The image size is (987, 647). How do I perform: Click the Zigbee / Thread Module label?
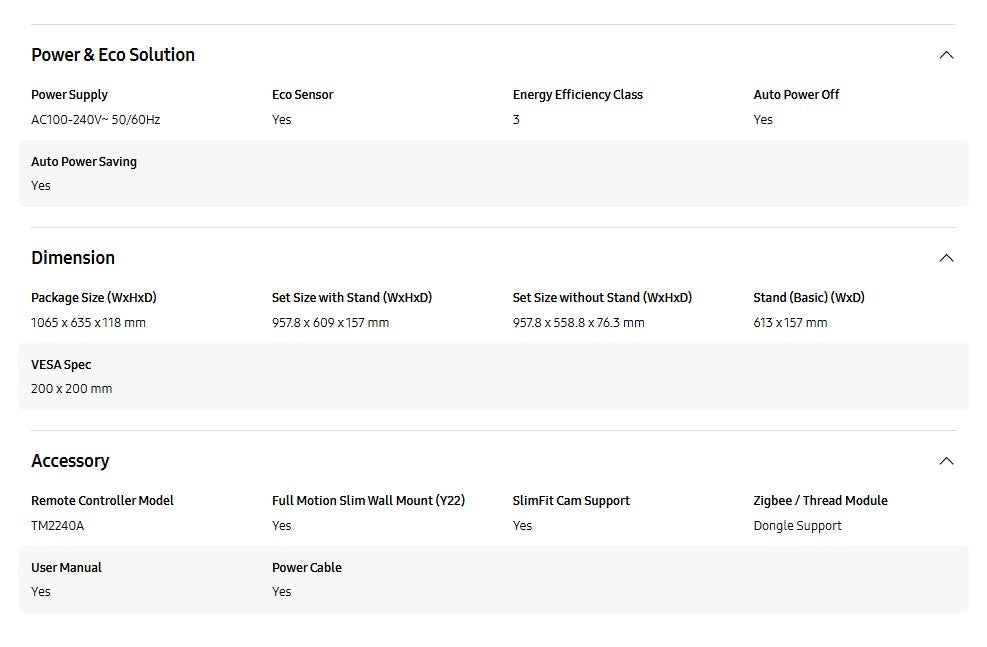pos(820,501)
